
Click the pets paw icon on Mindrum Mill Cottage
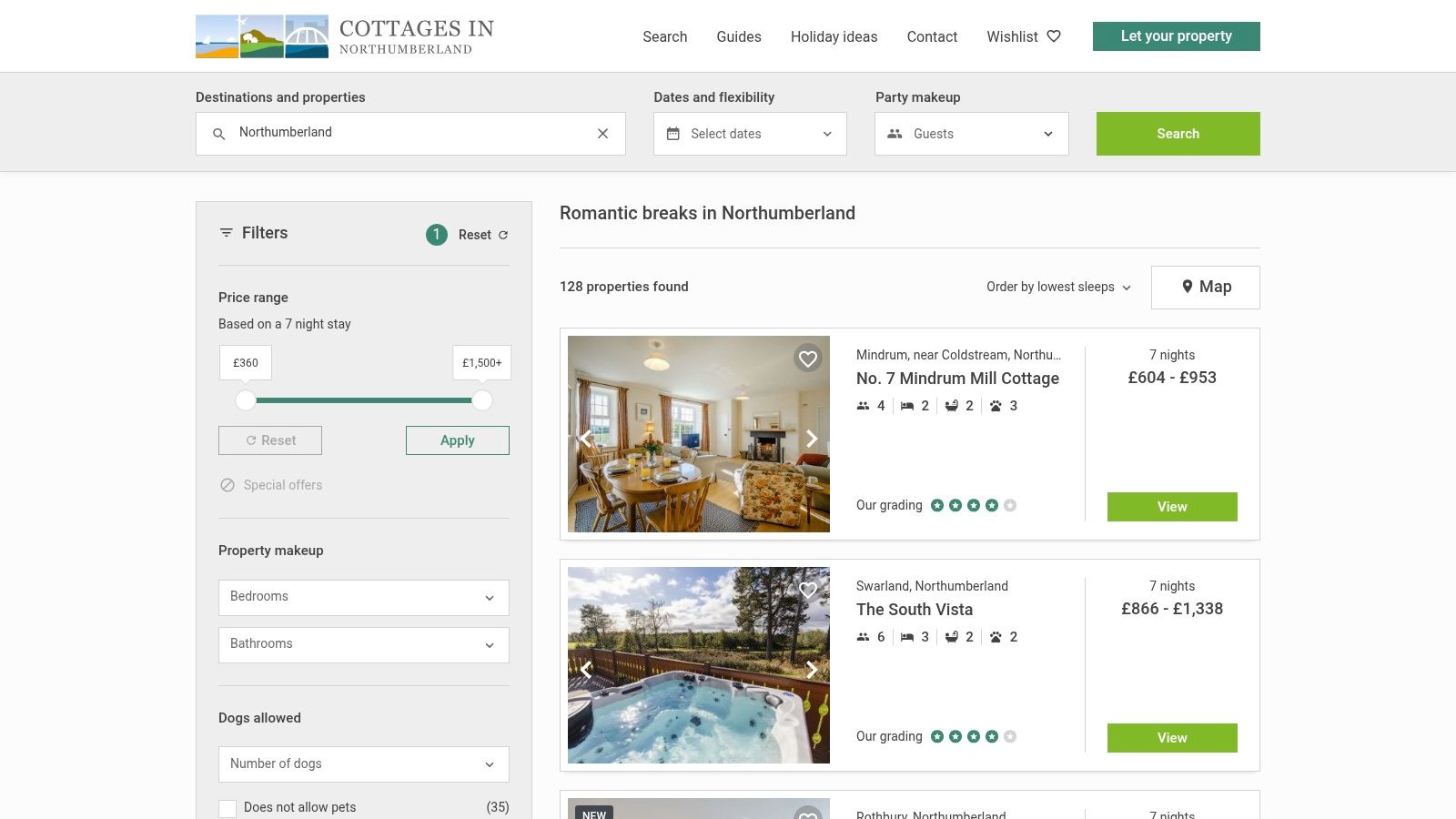[996, 406]
